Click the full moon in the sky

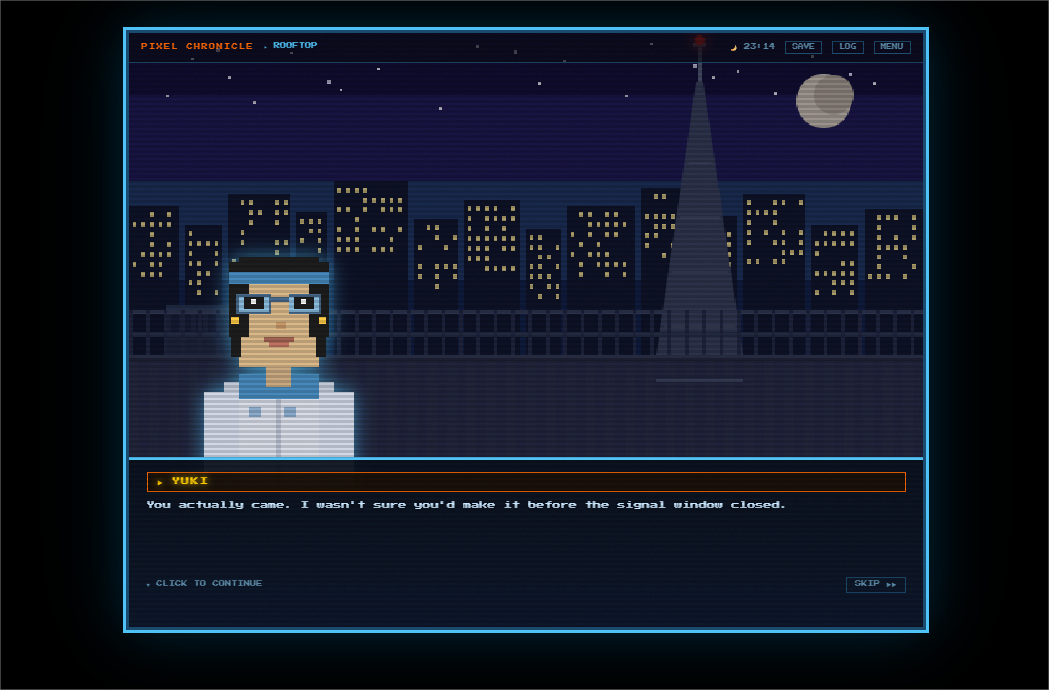point(824,100)
